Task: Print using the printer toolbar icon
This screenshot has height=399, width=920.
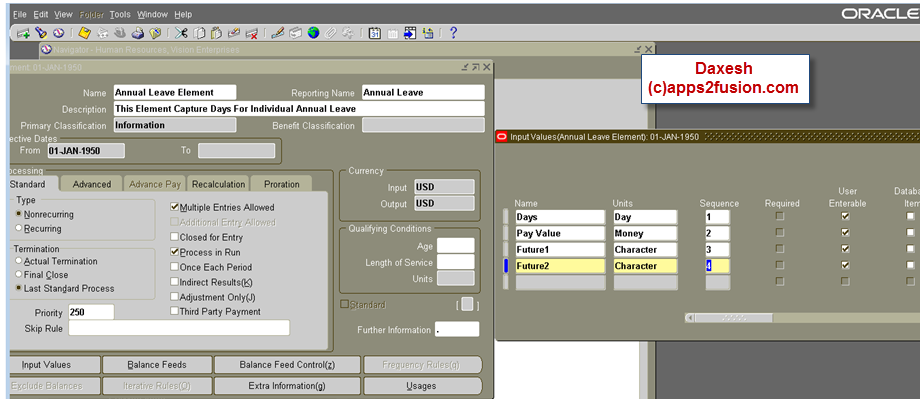Action: tap(138, 33)
